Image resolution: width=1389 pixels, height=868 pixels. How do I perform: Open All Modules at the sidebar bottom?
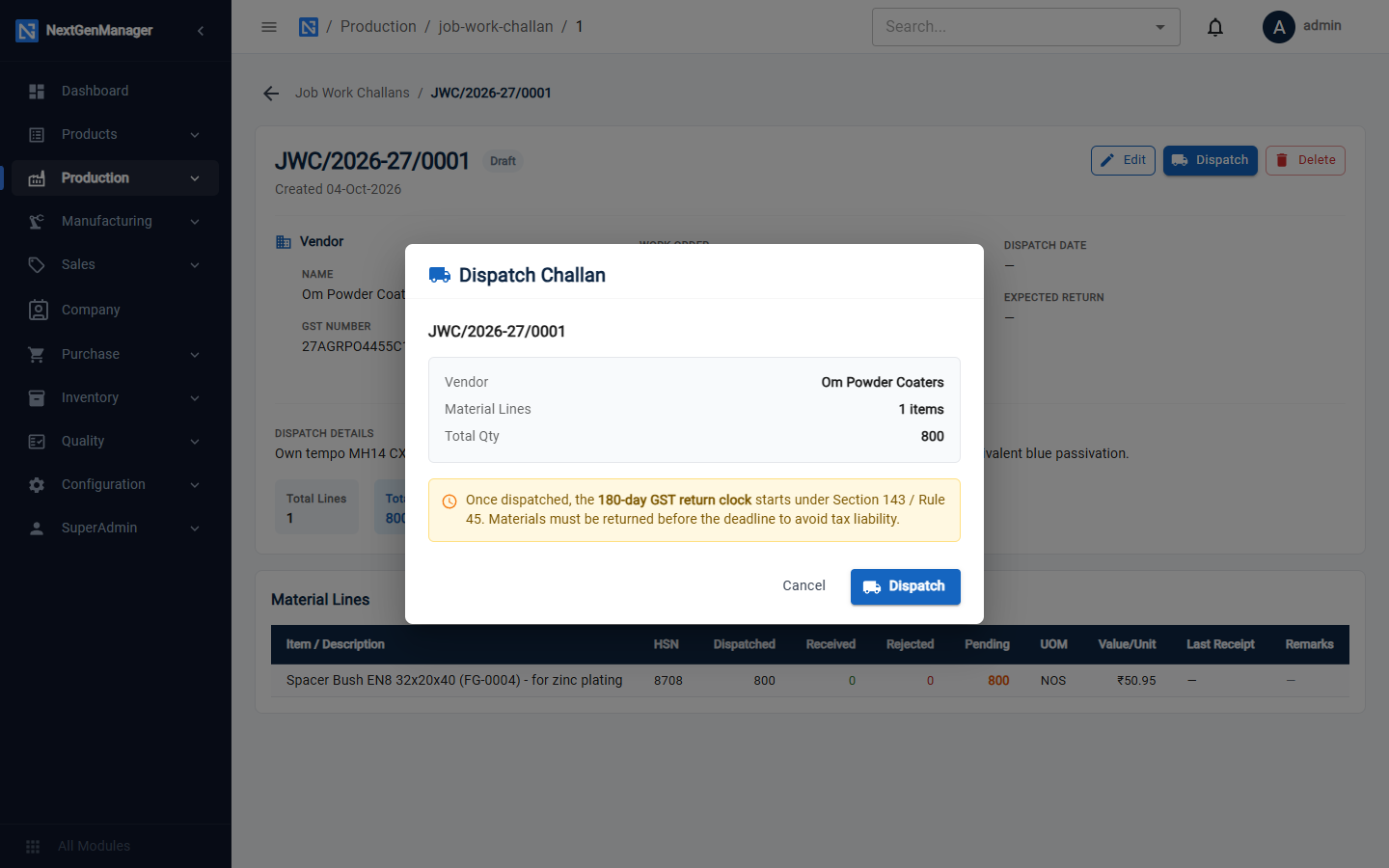[x=116, y=846]
